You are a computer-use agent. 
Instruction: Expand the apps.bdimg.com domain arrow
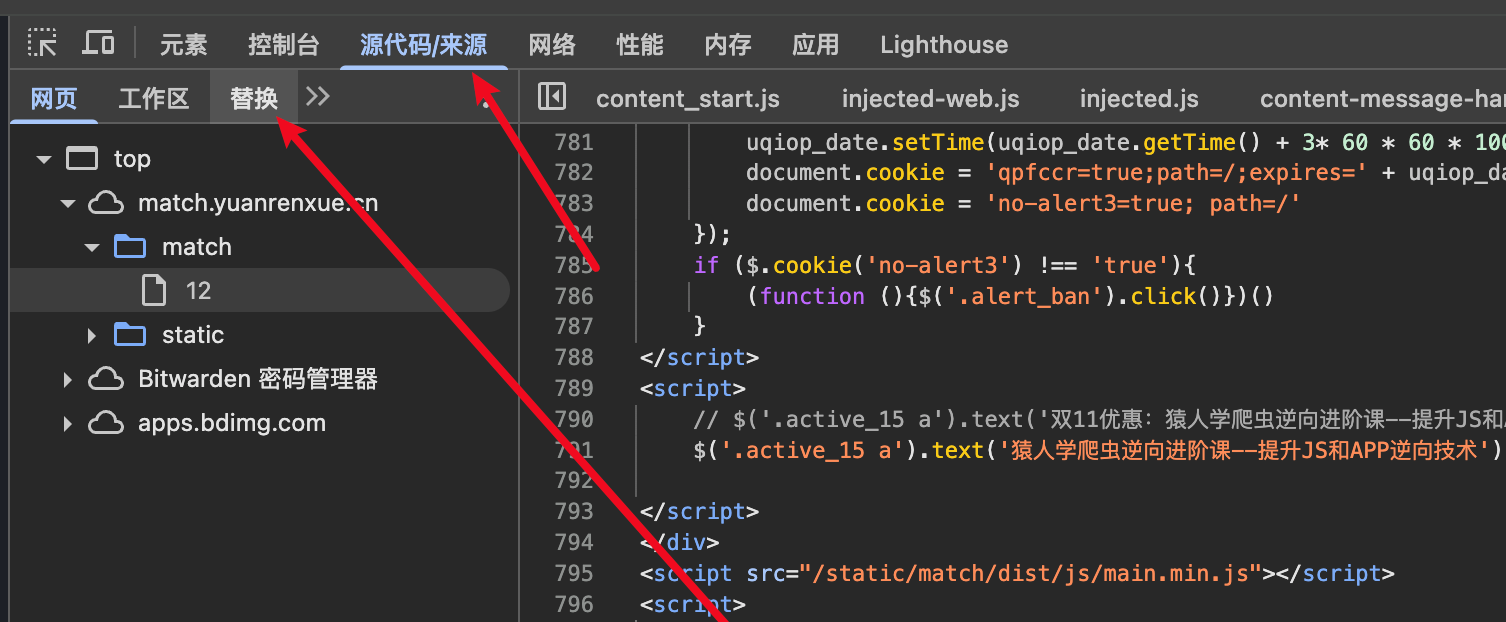tap(67, 423)
